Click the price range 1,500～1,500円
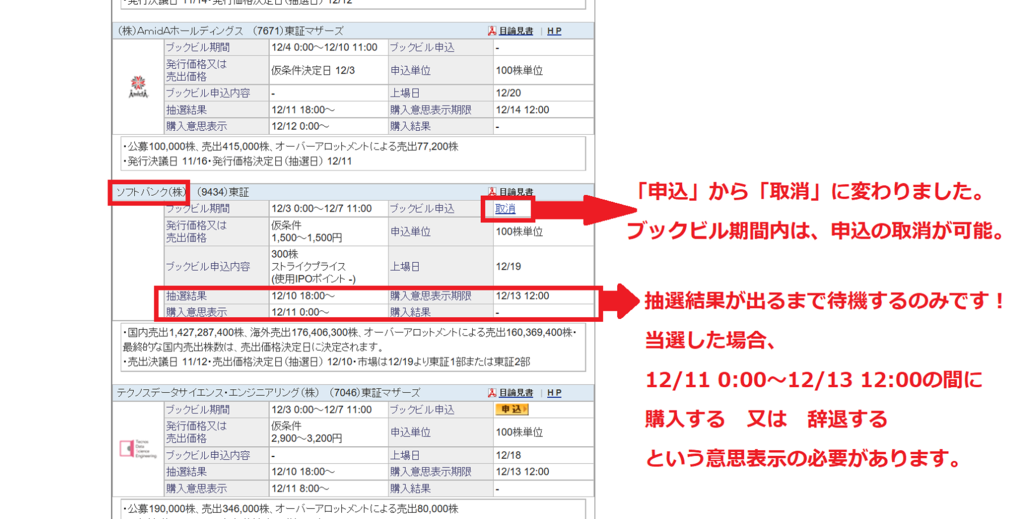The image size is (1024, 519). [x=306, y=238]
